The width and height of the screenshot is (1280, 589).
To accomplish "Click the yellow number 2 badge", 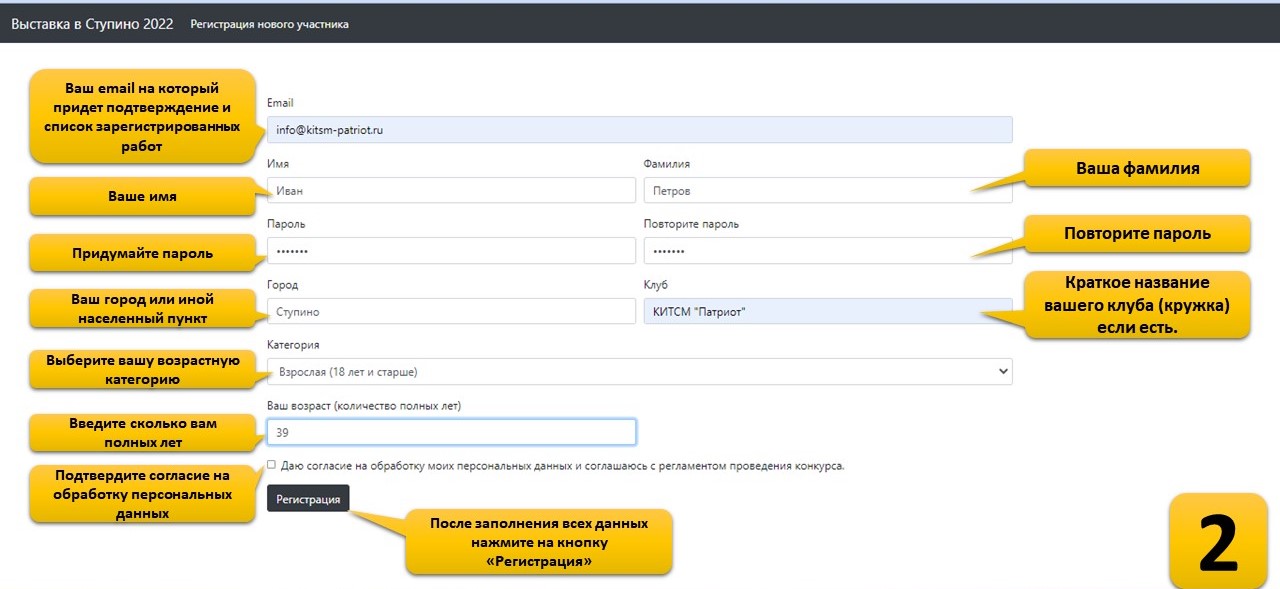I will click(x=1218, y=542).
